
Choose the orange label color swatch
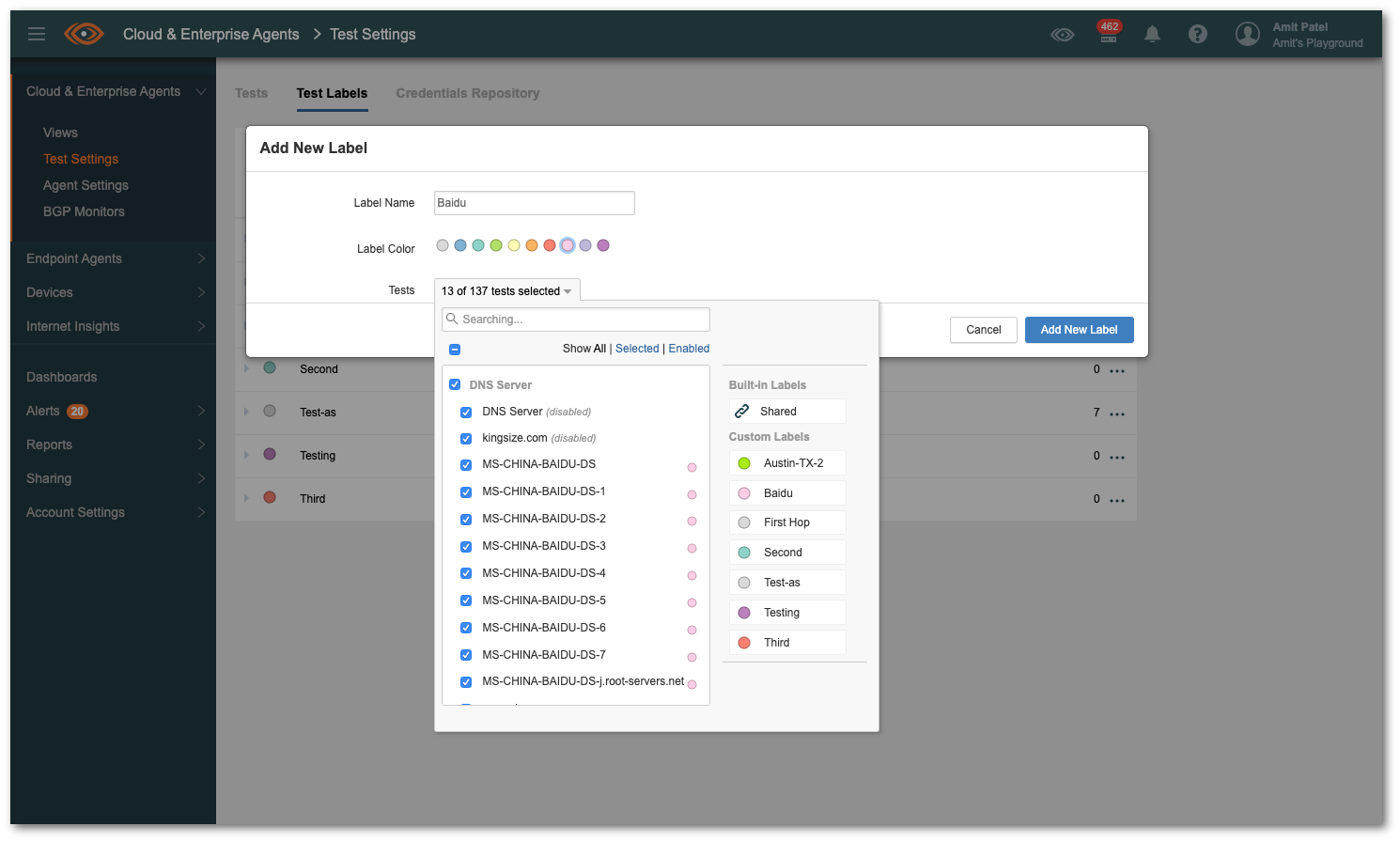pyautogui.click(x=532, y=245)
